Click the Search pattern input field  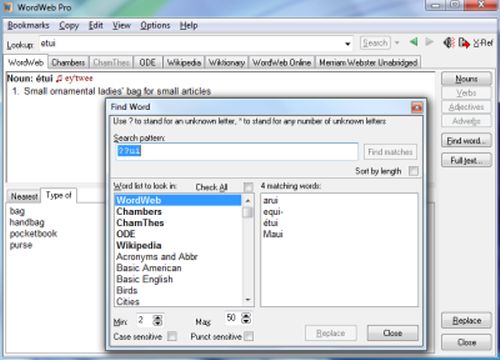pyautogui.click(x=236, y=151)
